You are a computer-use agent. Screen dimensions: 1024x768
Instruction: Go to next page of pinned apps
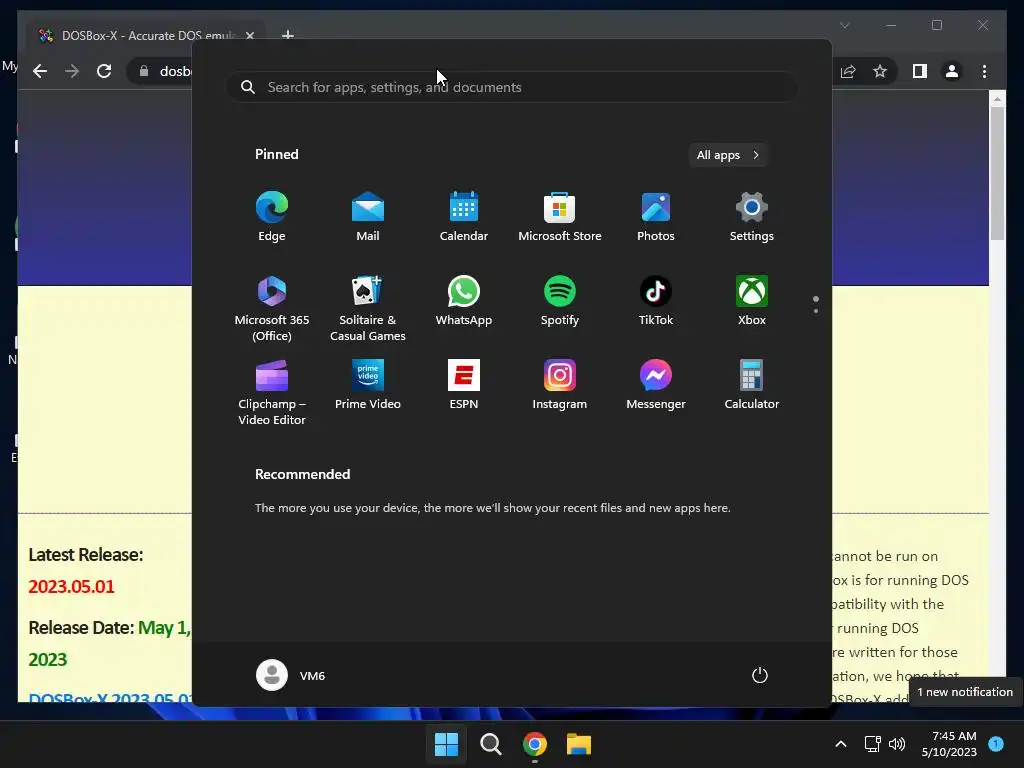[816, 311]
